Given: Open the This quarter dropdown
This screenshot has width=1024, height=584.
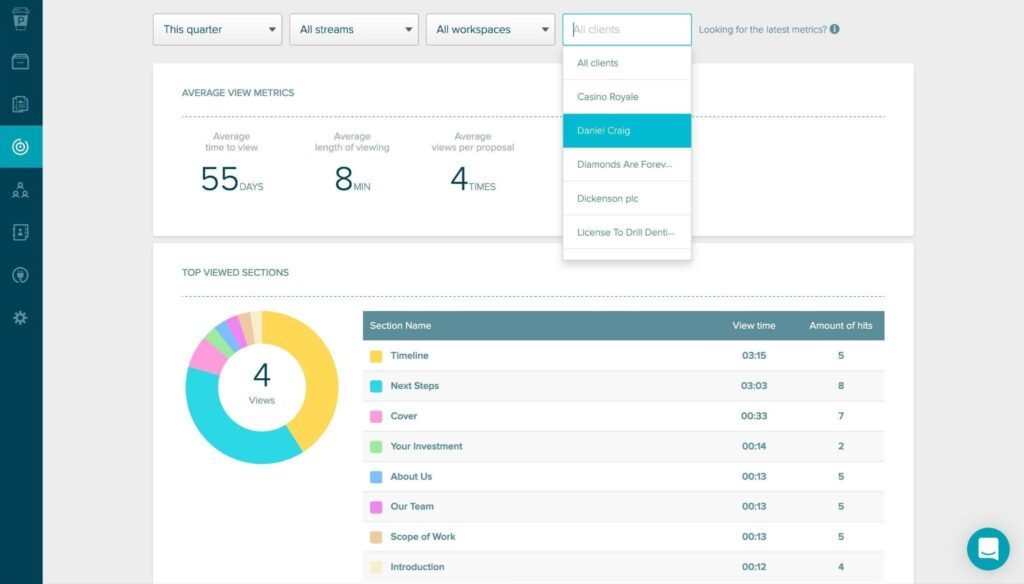Looking at the screenshot, I should pyautogui.click(x=216, y=29).
